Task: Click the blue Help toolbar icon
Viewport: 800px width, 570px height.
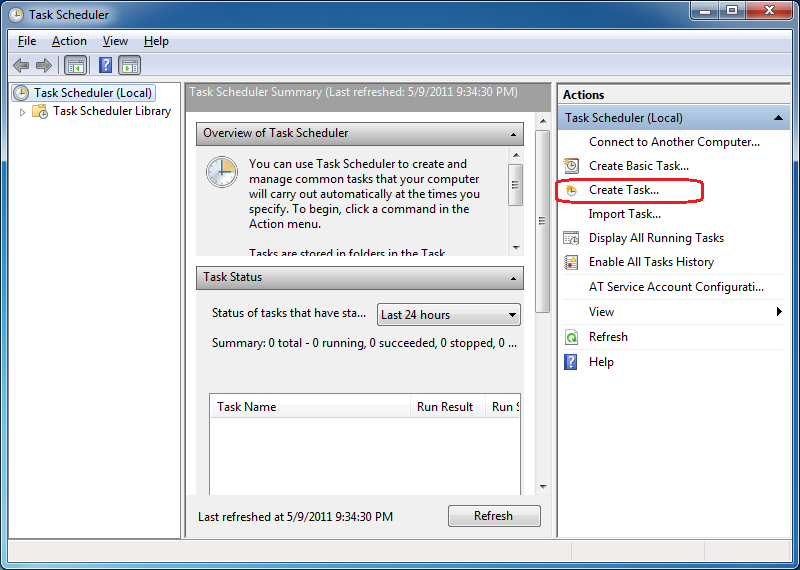Action: [104, 66]
